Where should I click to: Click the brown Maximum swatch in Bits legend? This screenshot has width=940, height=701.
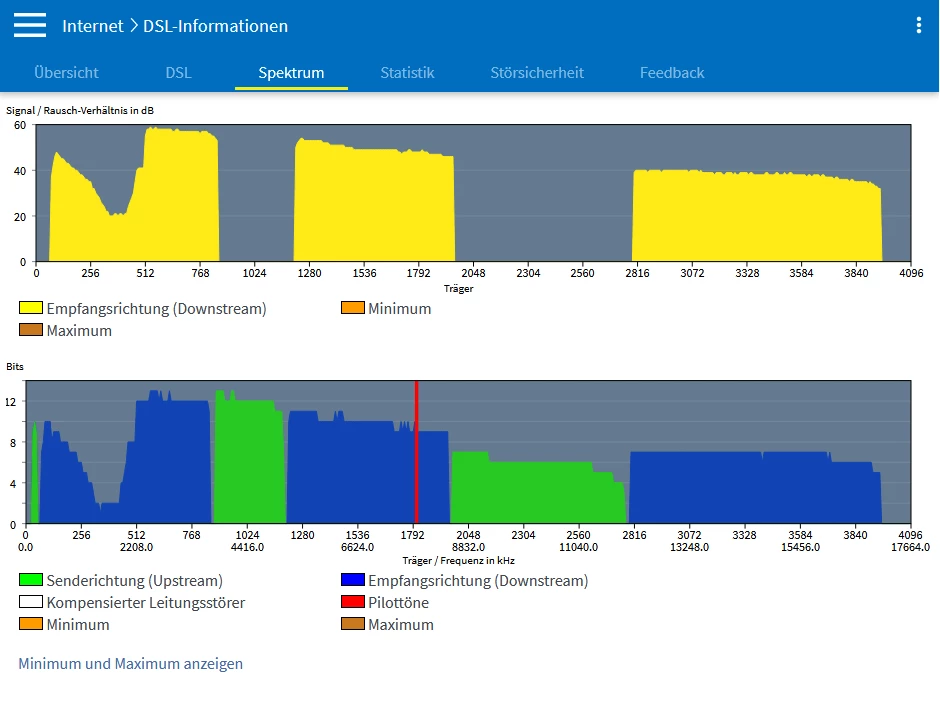coord(352,624)
